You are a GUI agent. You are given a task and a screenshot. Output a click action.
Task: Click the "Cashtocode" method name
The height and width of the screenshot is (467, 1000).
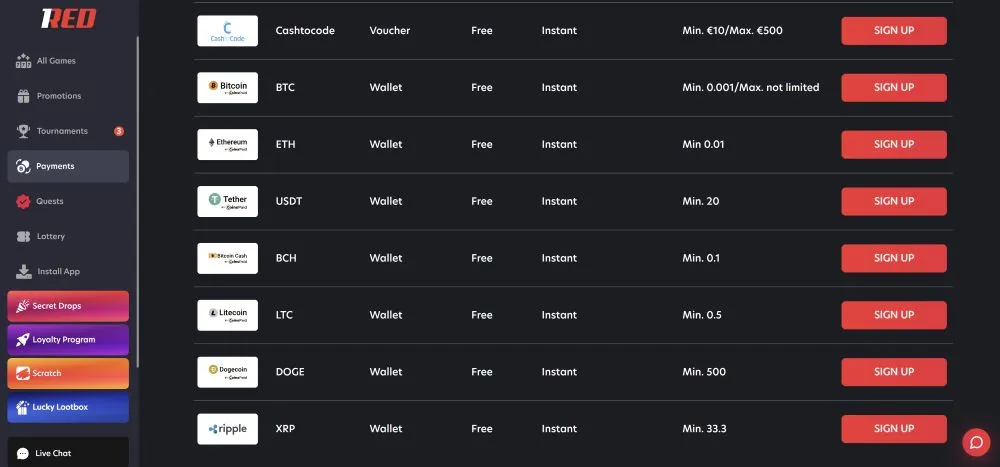(x=305, y=31)
